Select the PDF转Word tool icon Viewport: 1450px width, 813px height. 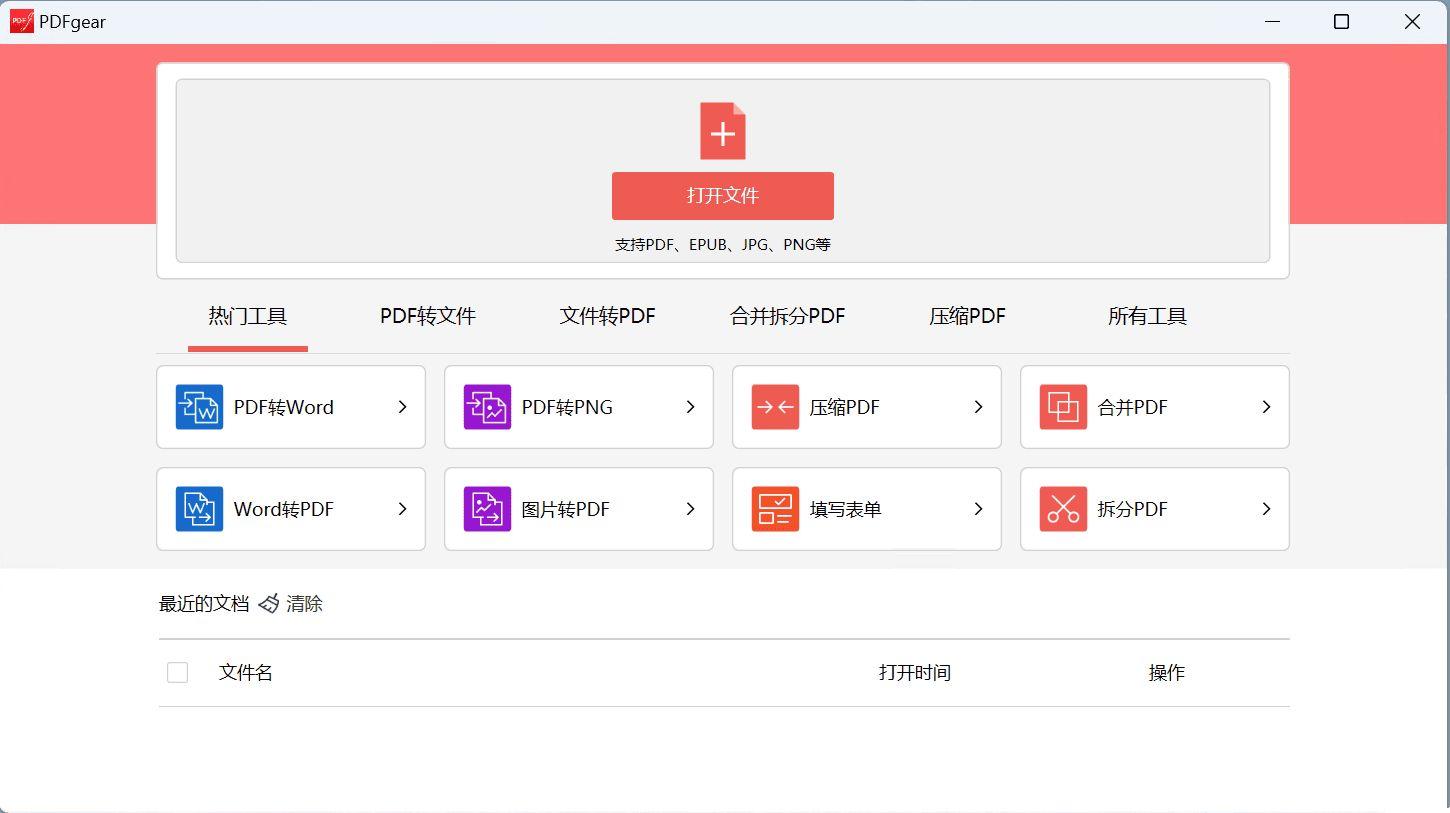(198, 407)
